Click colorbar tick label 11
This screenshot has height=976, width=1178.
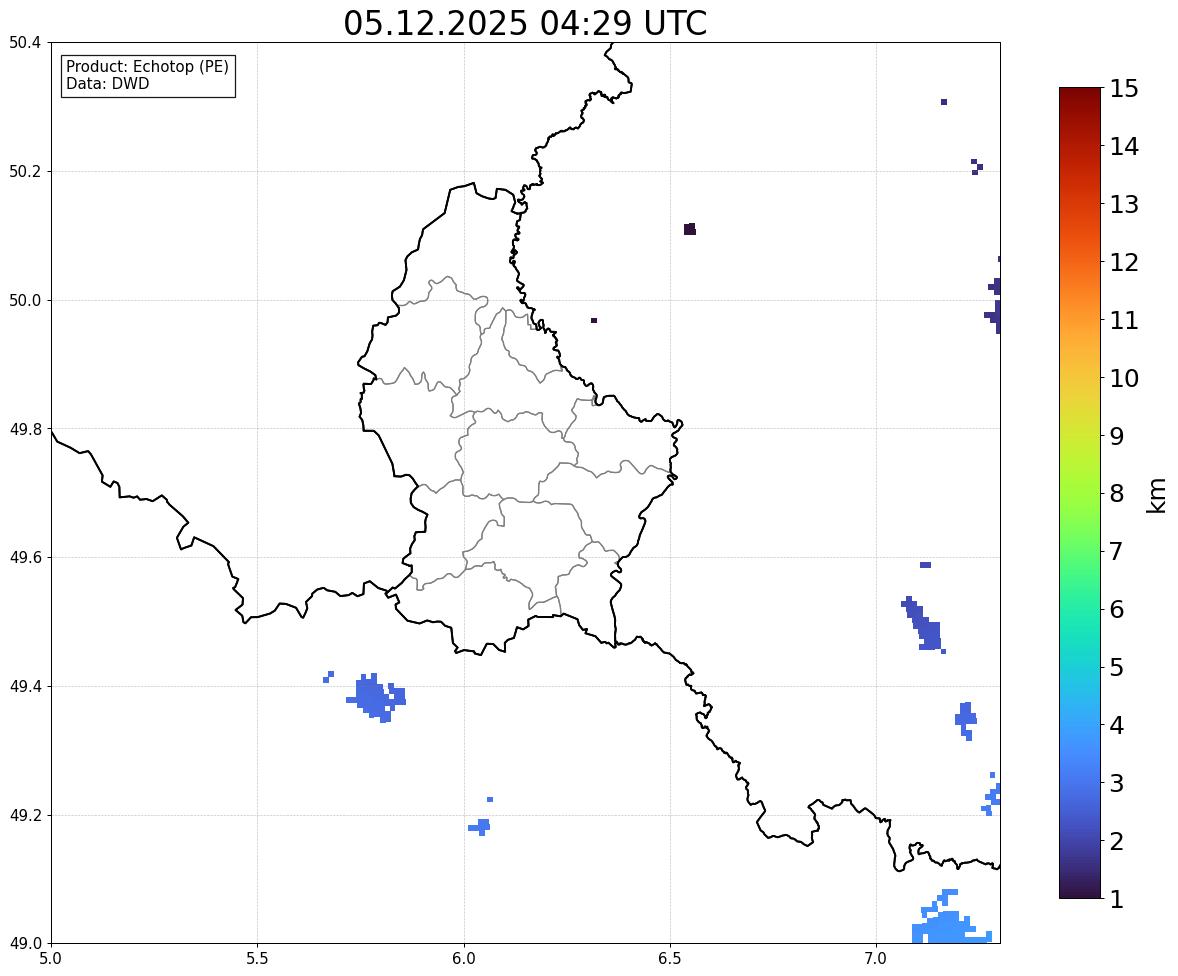(1124, 320)
